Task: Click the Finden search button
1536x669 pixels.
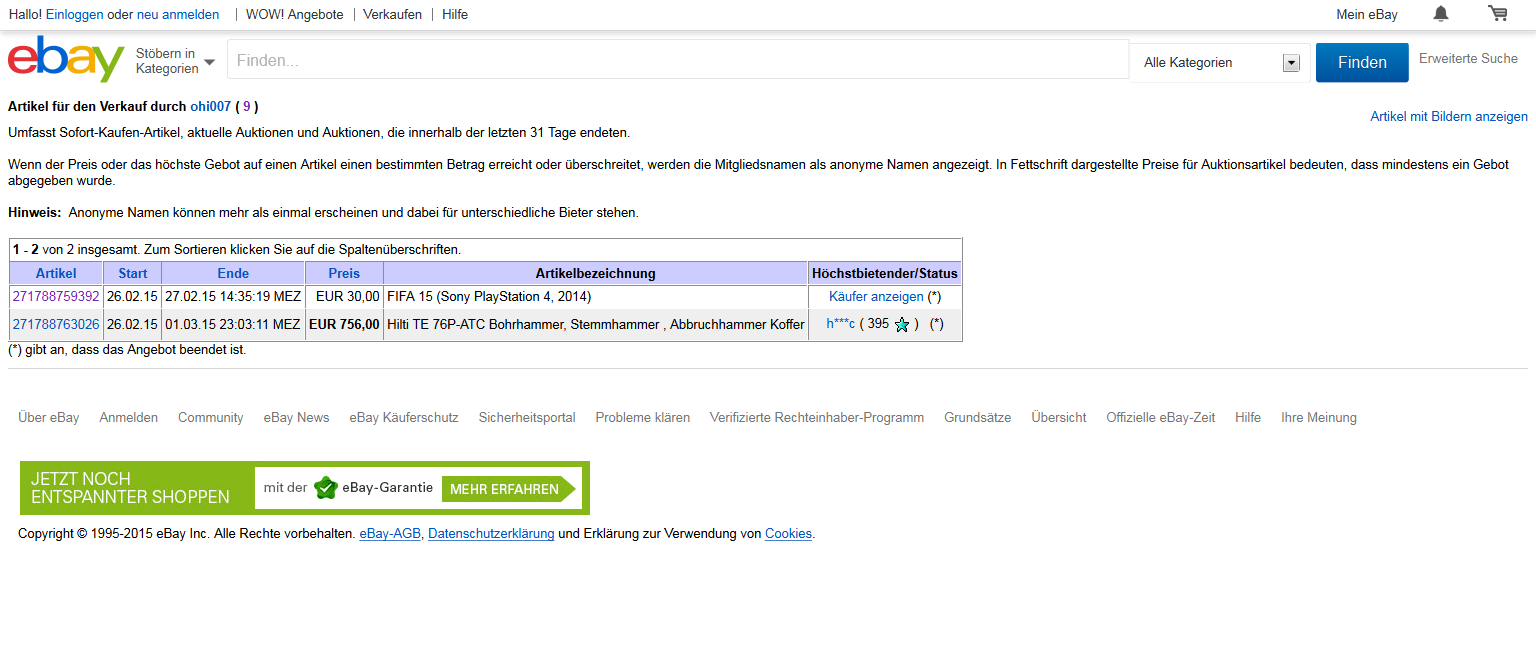Action: coord(1361,62)
